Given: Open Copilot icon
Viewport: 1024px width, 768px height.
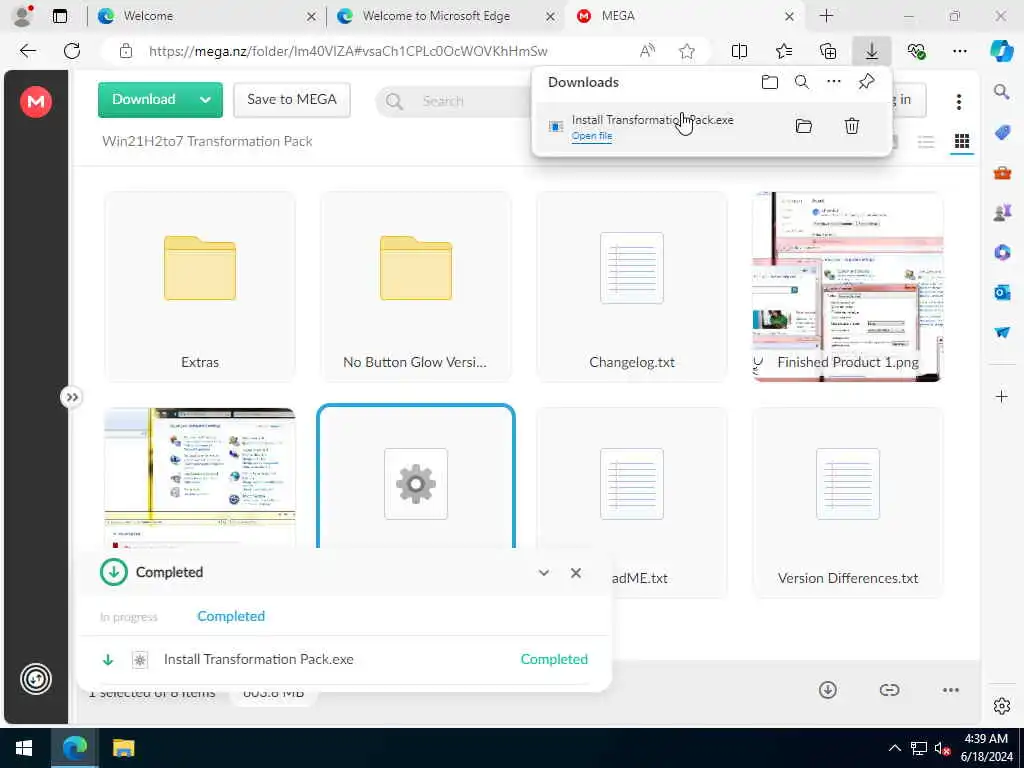Looking at the screenshot, I should pos(1002,51).
